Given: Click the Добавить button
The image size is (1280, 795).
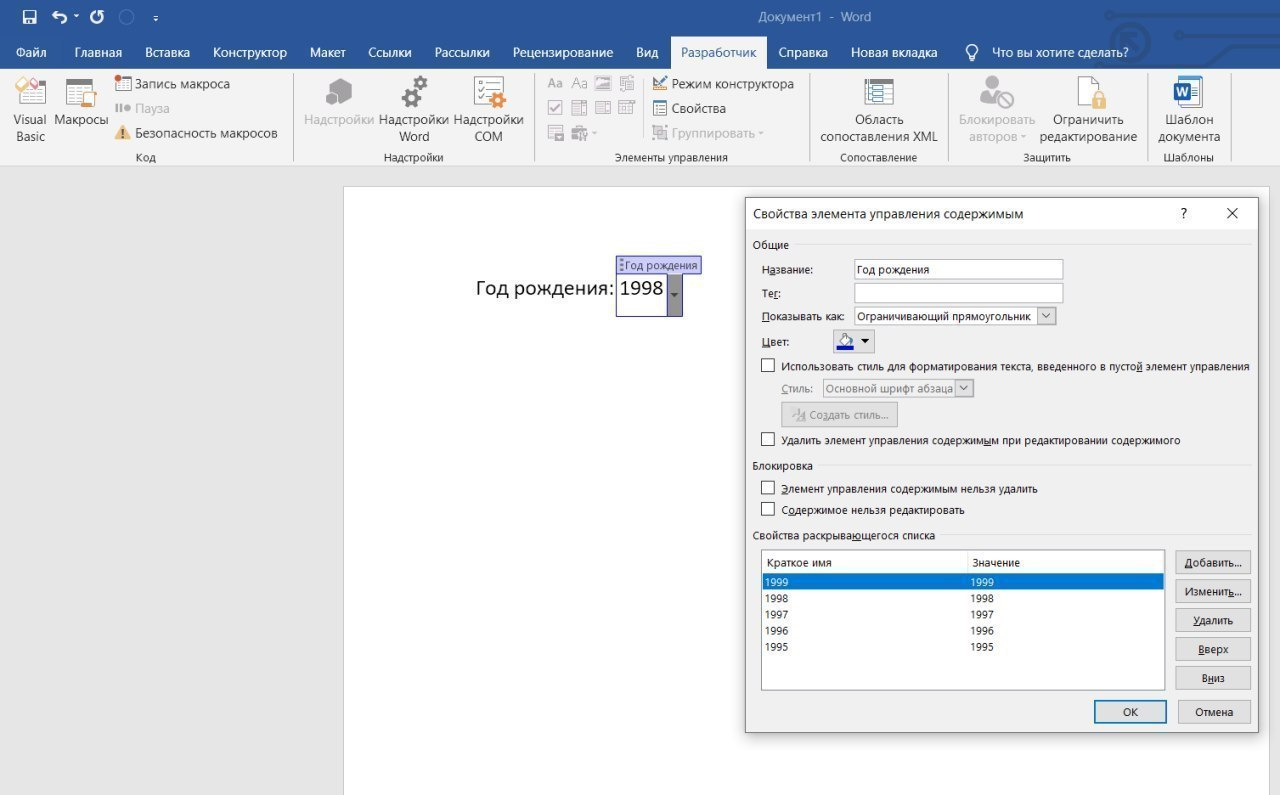Looking at the screenshot, I should pyautogui.click(x=1213, y=563).
